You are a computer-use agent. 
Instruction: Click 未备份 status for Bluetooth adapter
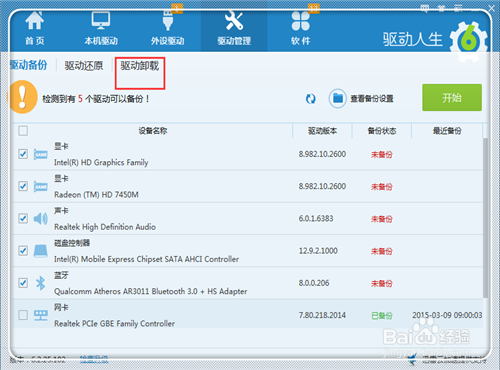382,283
